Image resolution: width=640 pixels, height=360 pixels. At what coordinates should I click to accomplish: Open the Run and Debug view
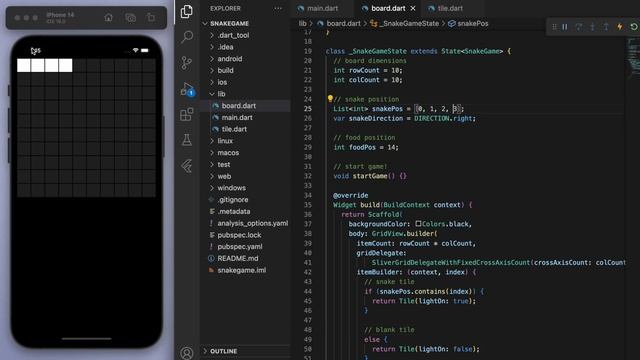click(x=187, y=89)
